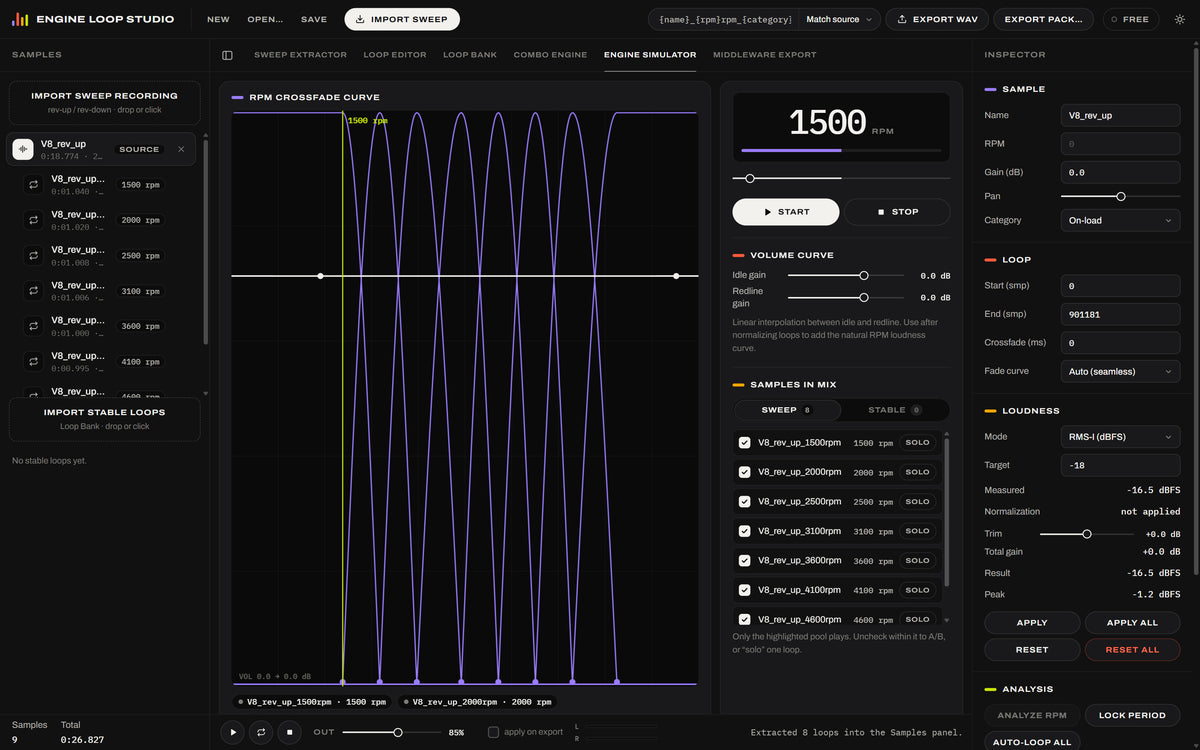Click the samples-in-mix list down arrow
The height and width of the screenshot is (750, 1200).
947,621
